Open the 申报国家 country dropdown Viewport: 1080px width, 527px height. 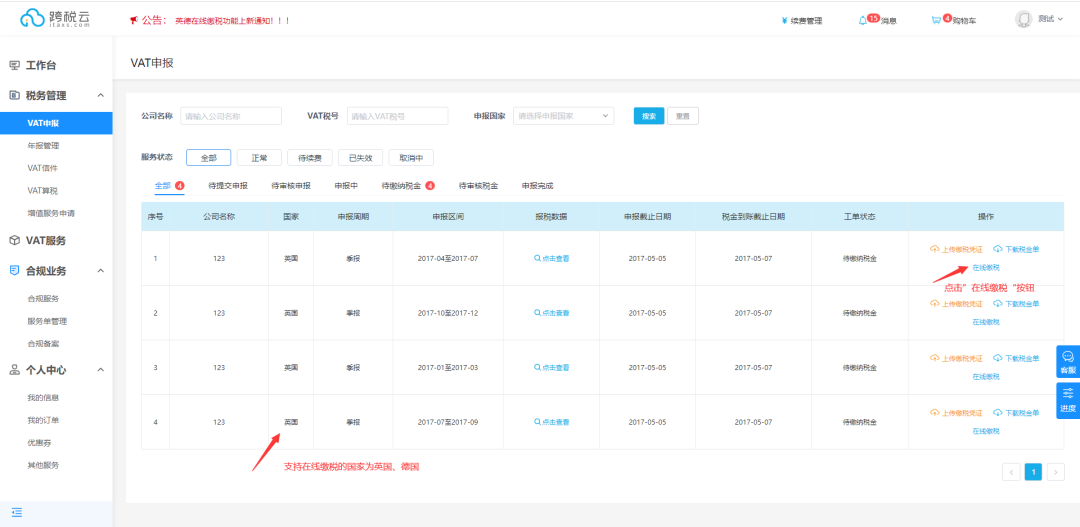[563, 116]
